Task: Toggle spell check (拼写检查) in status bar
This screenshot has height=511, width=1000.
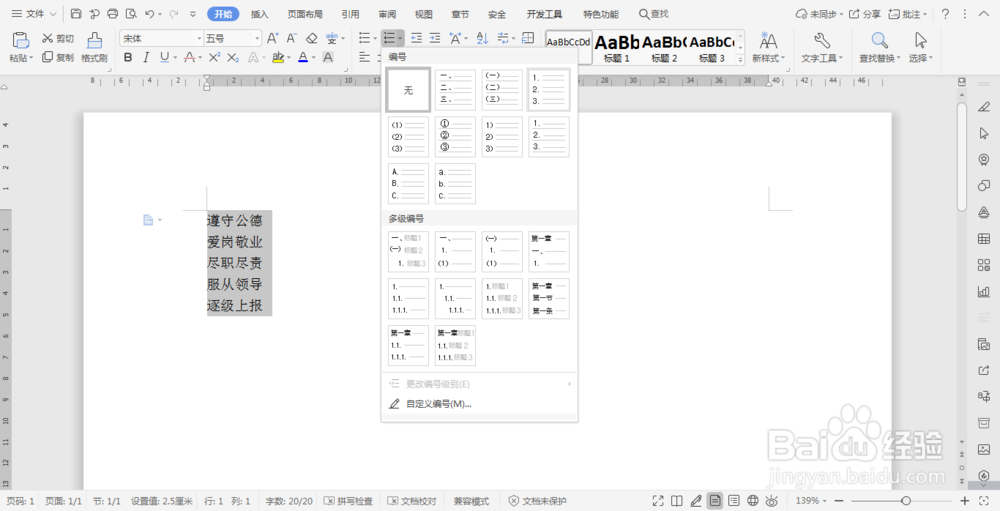Action: pos(348,501)
